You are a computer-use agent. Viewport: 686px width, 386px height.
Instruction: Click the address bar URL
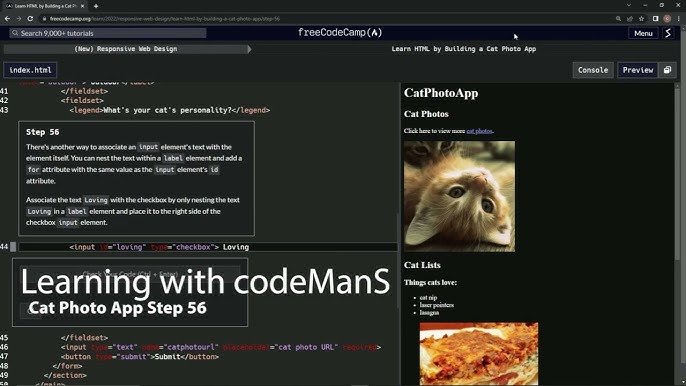coord(164,19)
